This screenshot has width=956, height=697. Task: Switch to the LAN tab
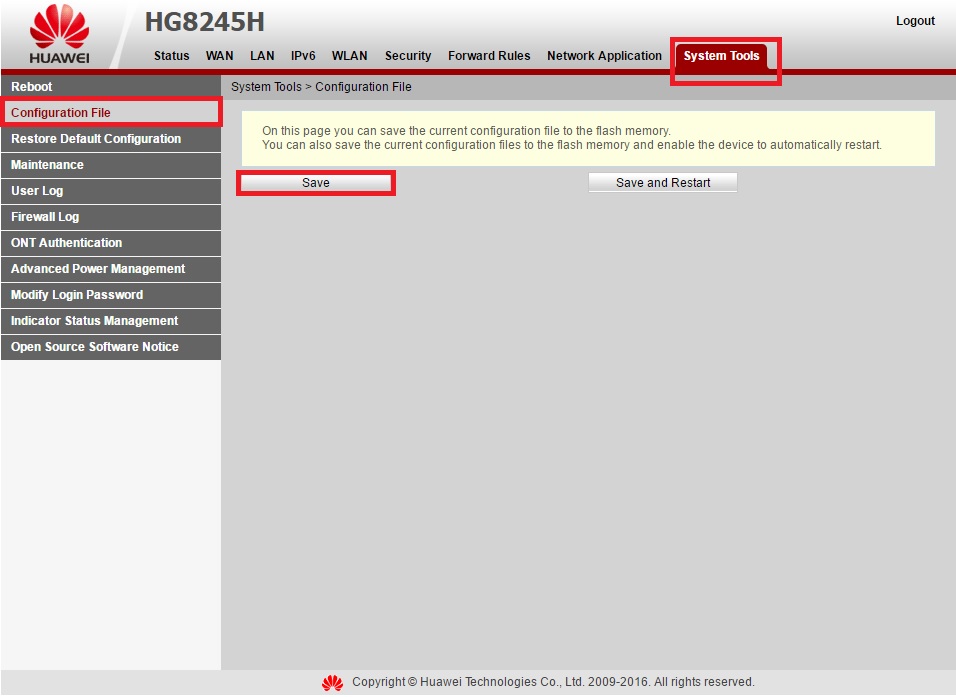click(262, 55)
